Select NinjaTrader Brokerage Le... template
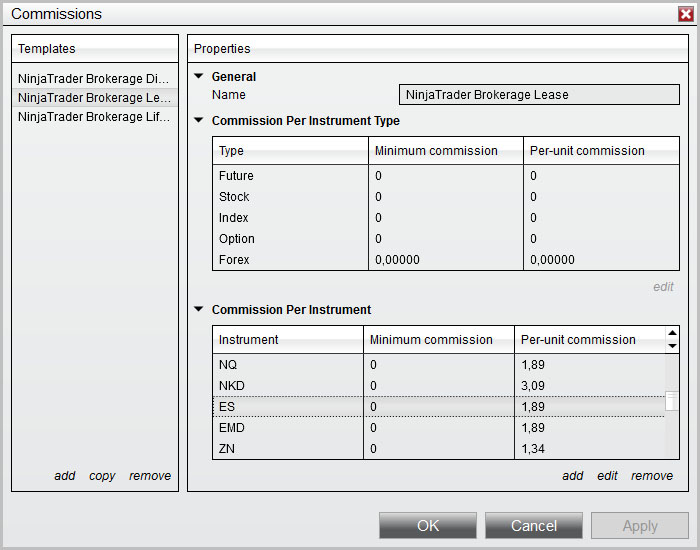Screen dimensions: 700x550 (94, 97)
